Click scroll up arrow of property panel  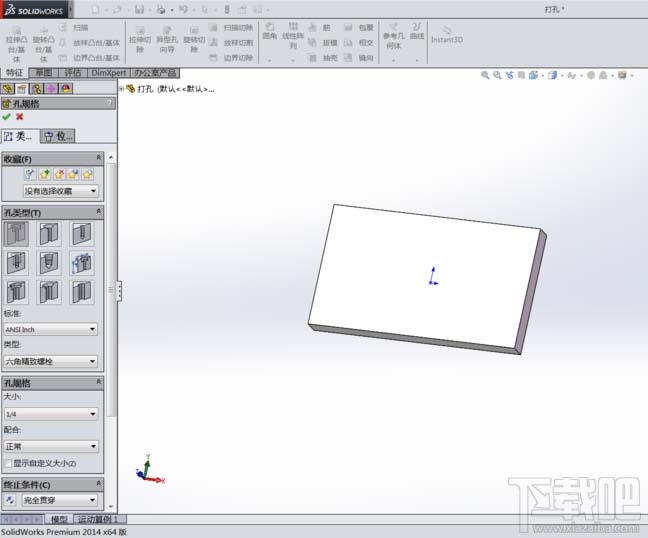111,157
